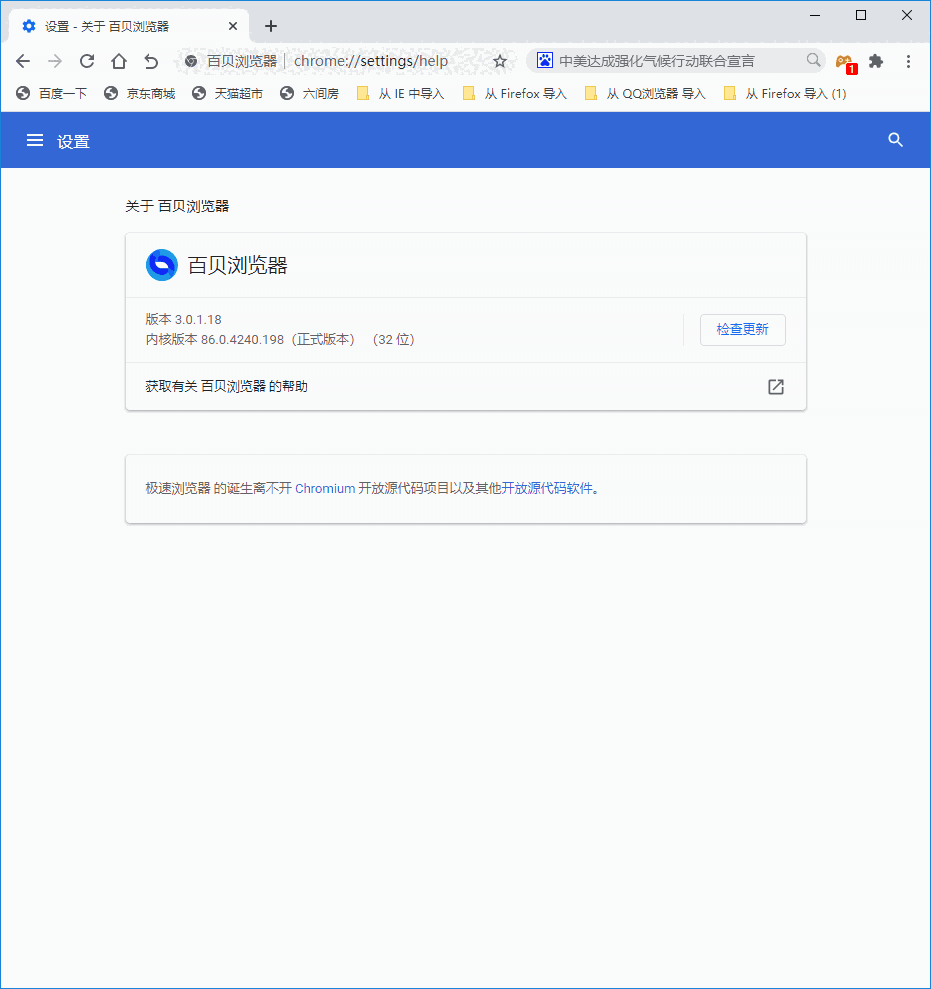This screenshot has width=931, height=989.
Task: Reload the page with the refresh icon
Action: 87,61
